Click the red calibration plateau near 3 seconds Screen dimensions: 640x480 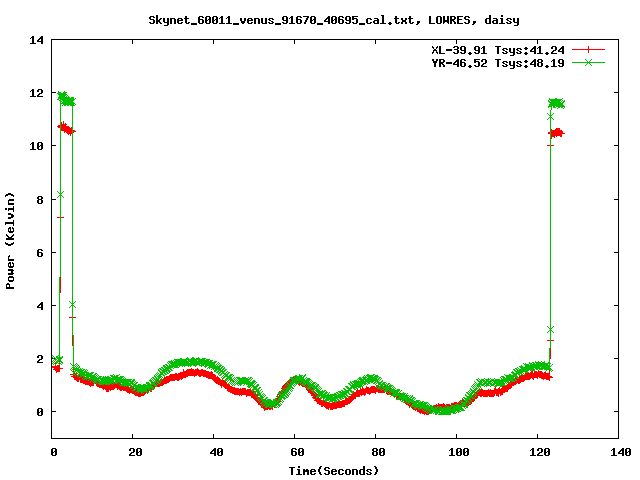[66, 129]
